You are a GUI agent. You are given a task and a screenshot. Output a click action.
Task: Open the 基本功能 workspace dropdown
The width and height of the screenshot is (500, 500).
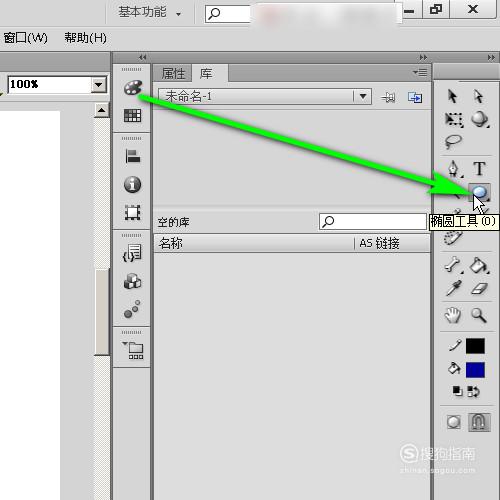[149, 12]
